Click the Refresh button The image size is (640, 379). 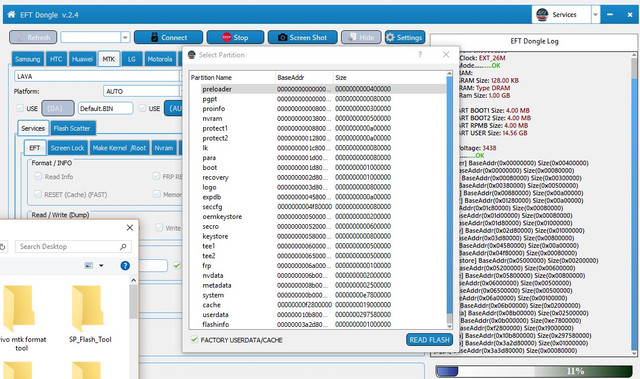33,38
